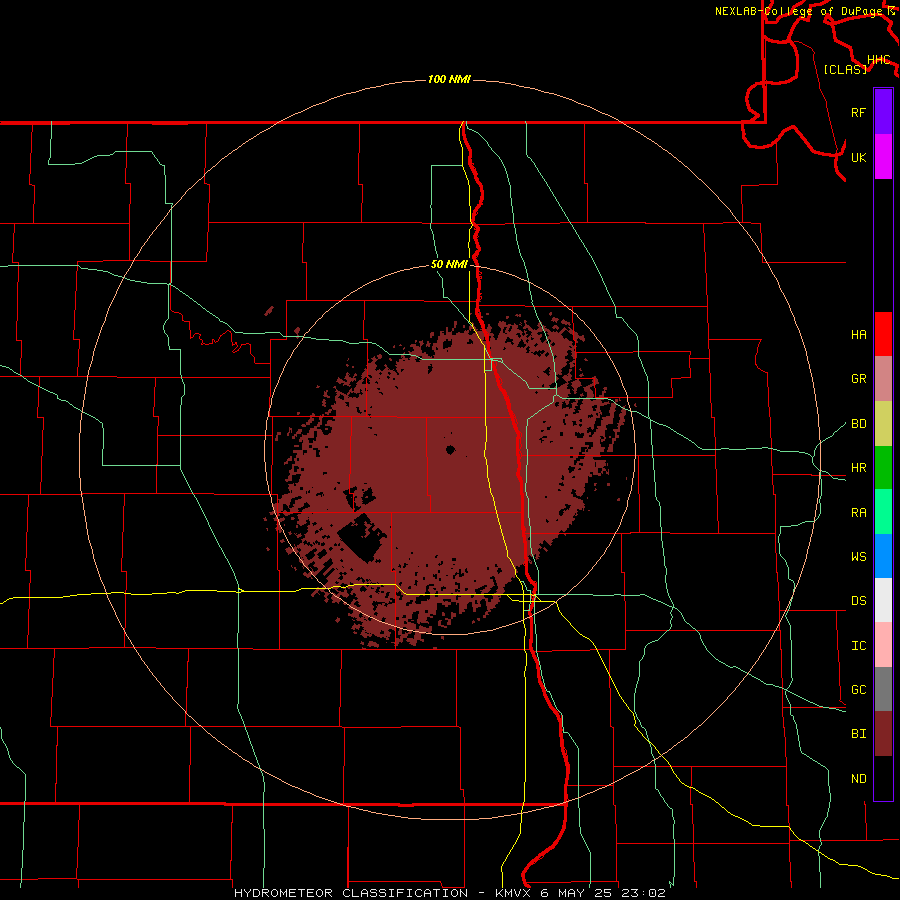The height and width of the screenshot is (900, 900).
Task: Click the BI legend label
Action: pyautogui.click(x=858, y=734)
